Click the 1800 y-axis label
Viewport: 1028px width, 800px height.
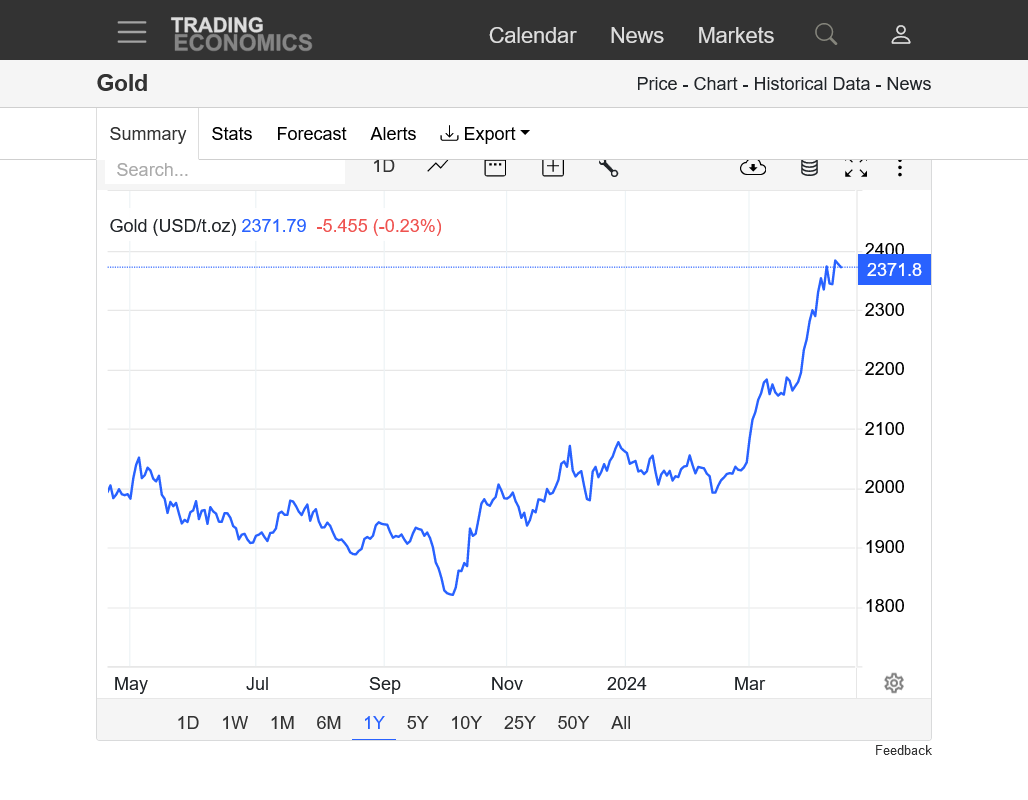click(884, 605)
